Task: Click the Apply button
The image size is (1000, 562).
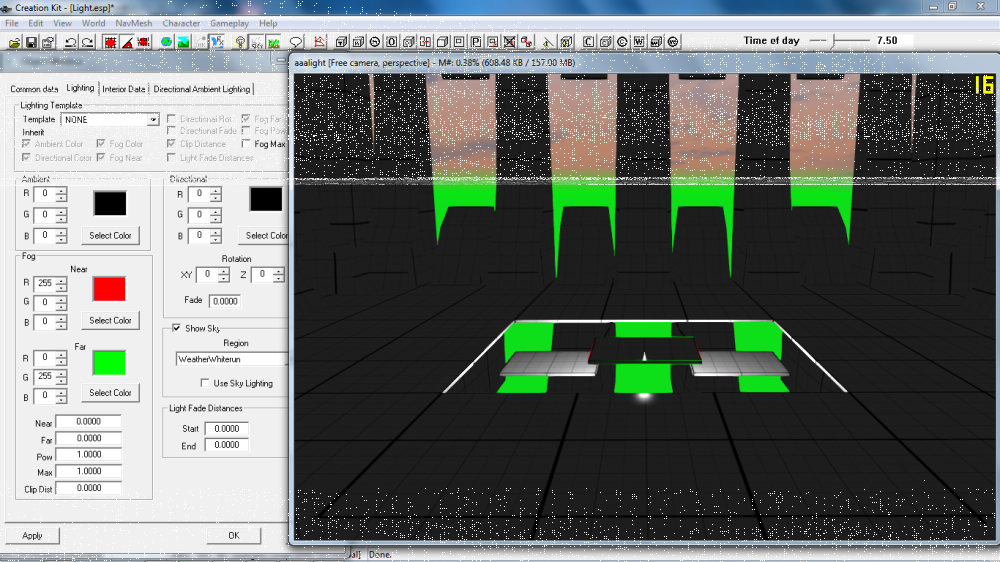Action: tap(33, 535)
